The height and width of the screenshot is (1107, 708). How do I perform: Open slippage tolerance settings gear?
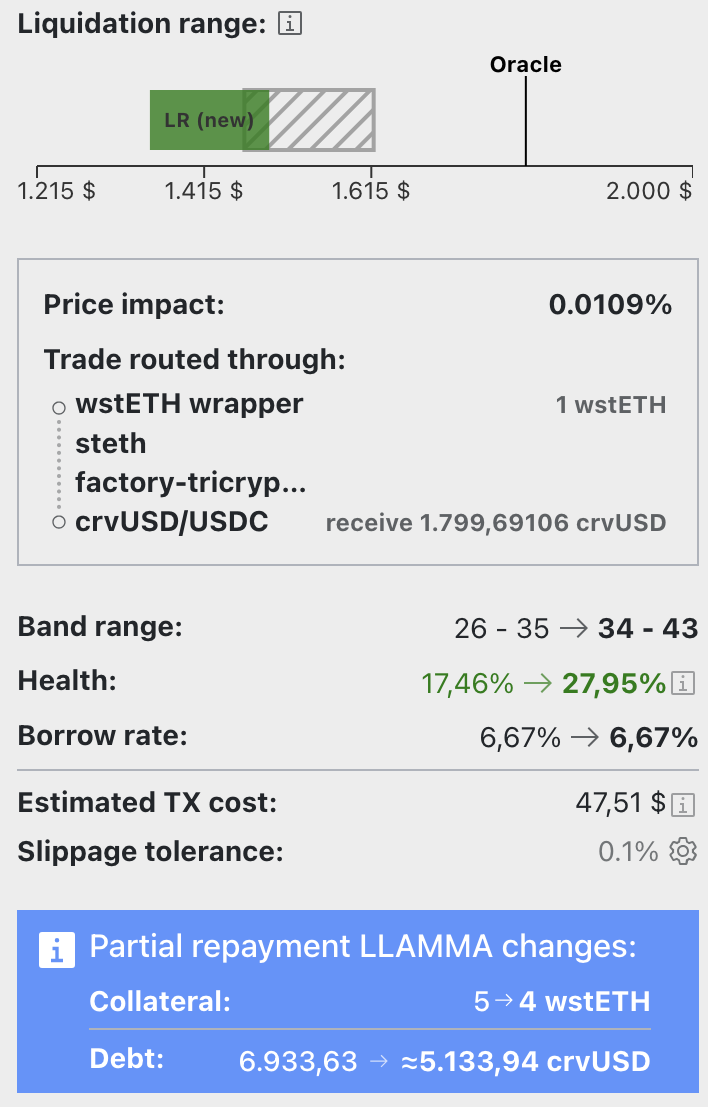point(683,851)
